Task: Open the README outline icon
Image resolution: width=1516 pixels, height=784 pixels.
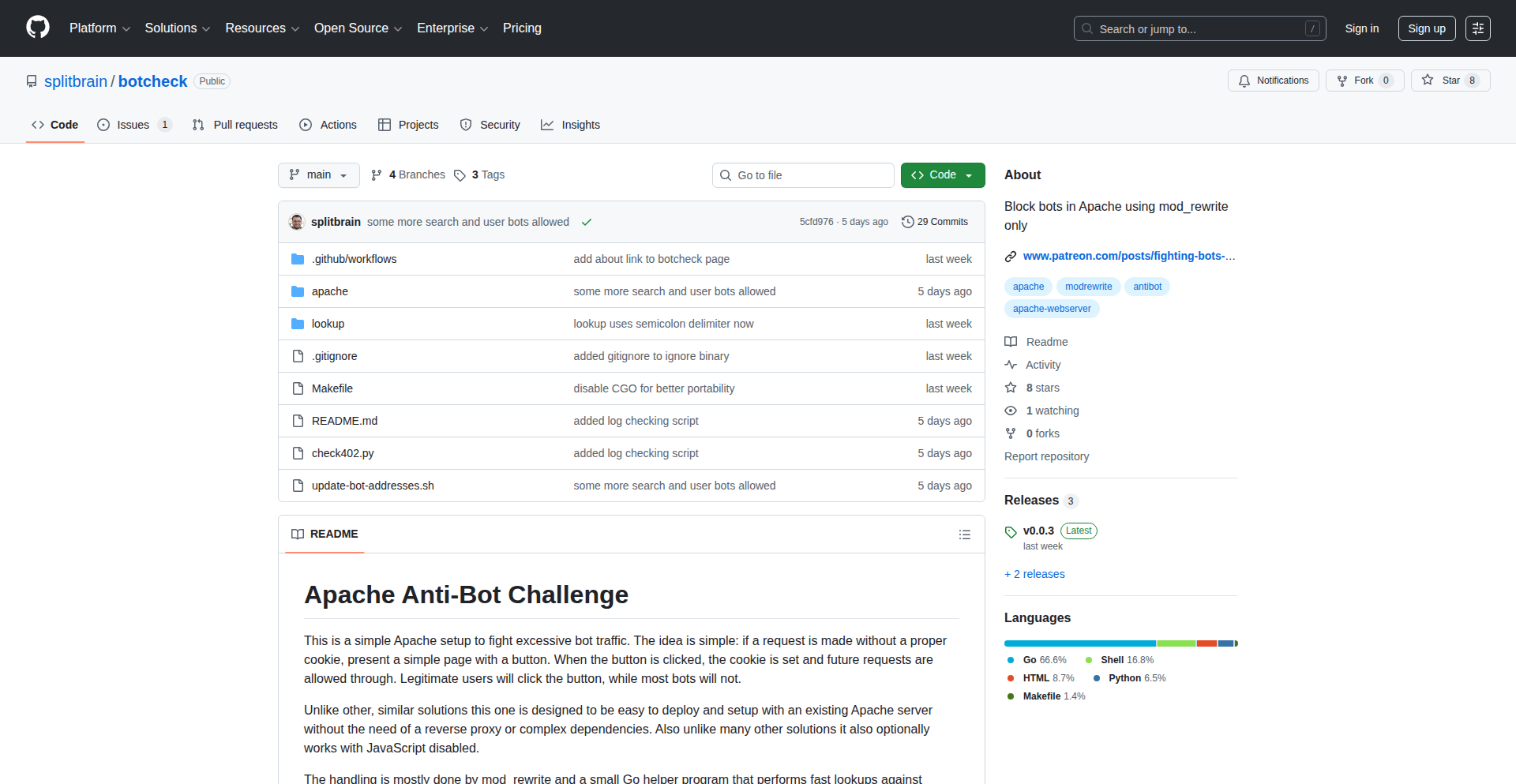Action: click(x=964, y=535)
